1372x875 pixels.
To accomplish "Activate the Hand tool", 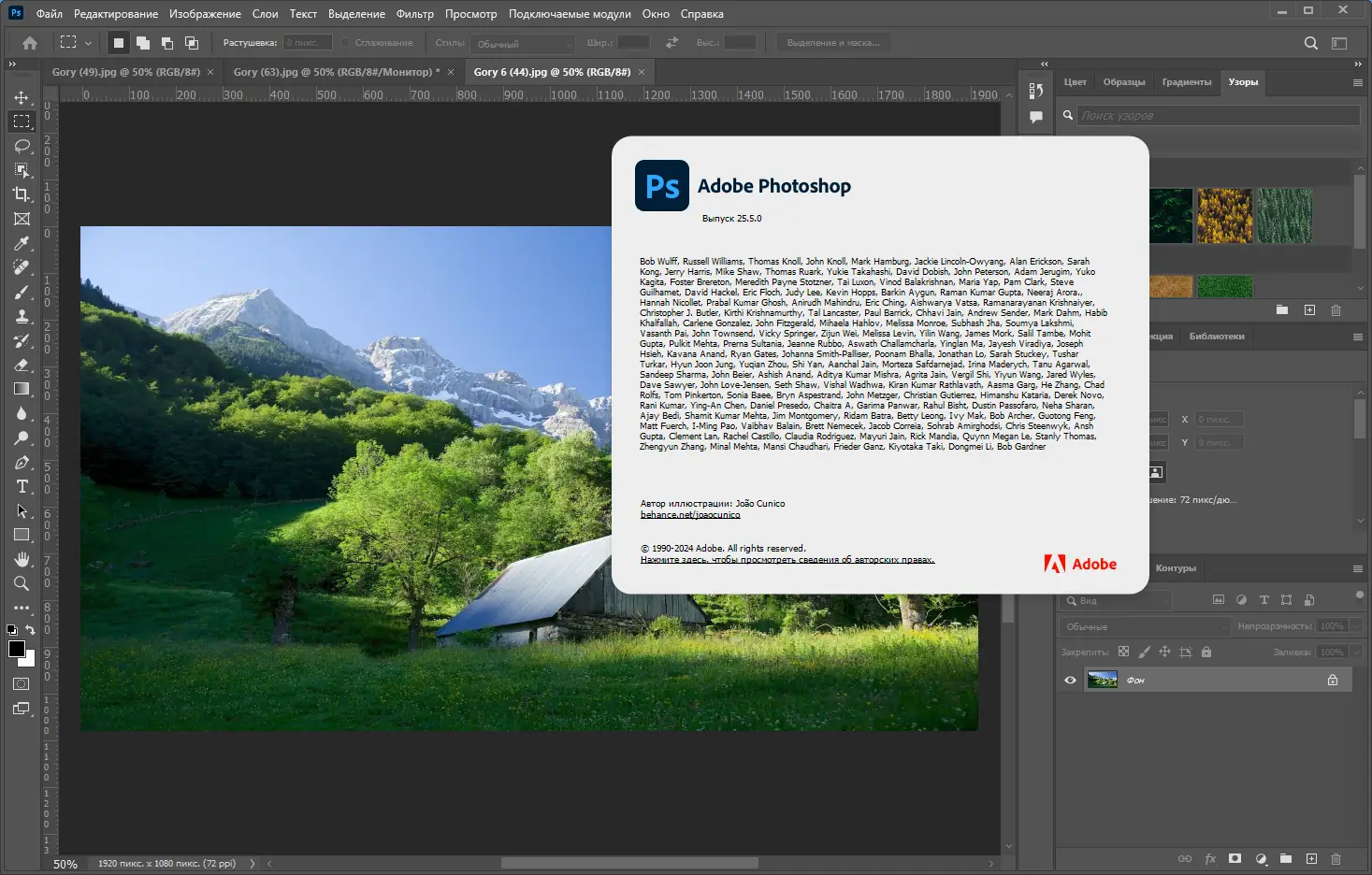I will pyautogui.click(x=22, y=559).
